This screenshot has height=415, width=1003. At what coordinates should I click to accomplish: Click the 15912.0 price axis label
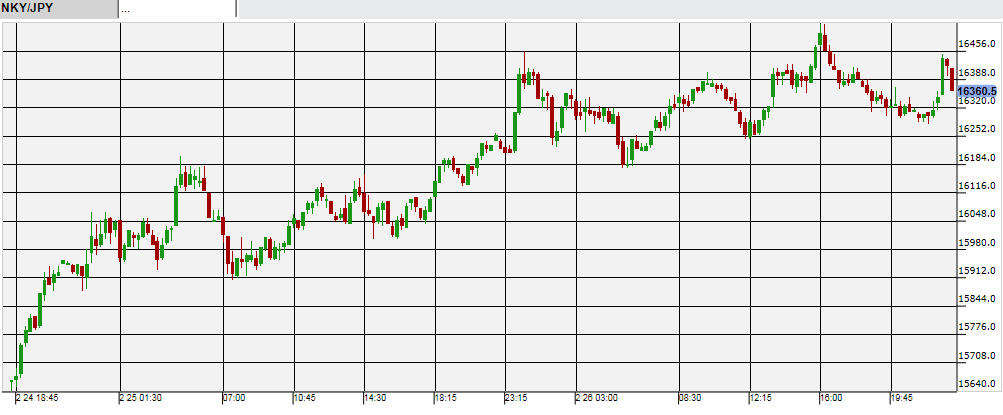[x=977, y=271]
